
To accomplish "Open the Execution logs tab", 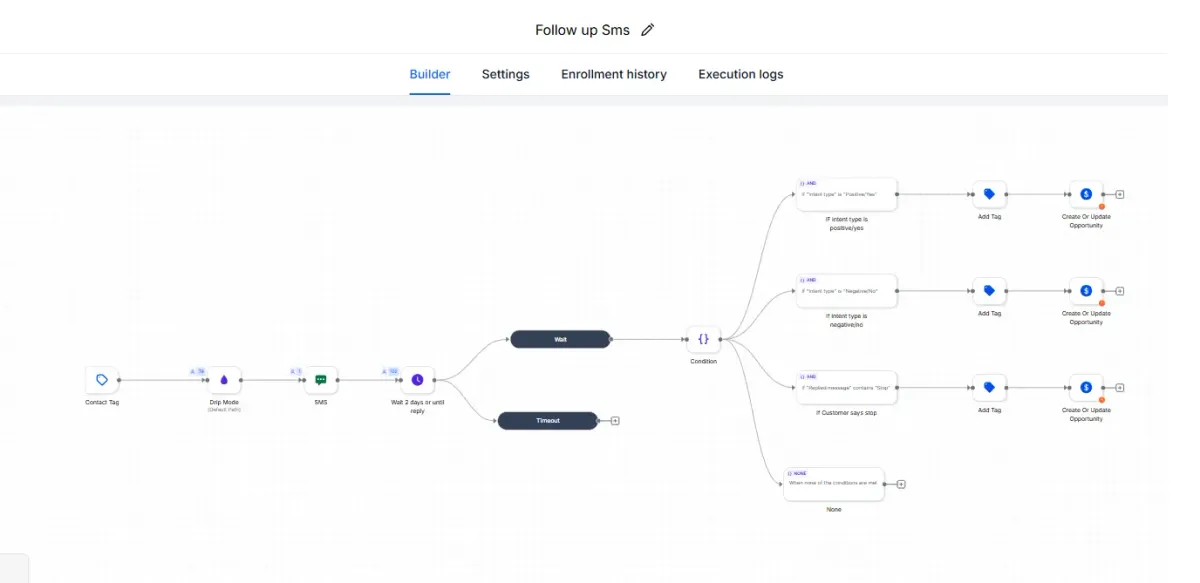I will click(741, 74).
